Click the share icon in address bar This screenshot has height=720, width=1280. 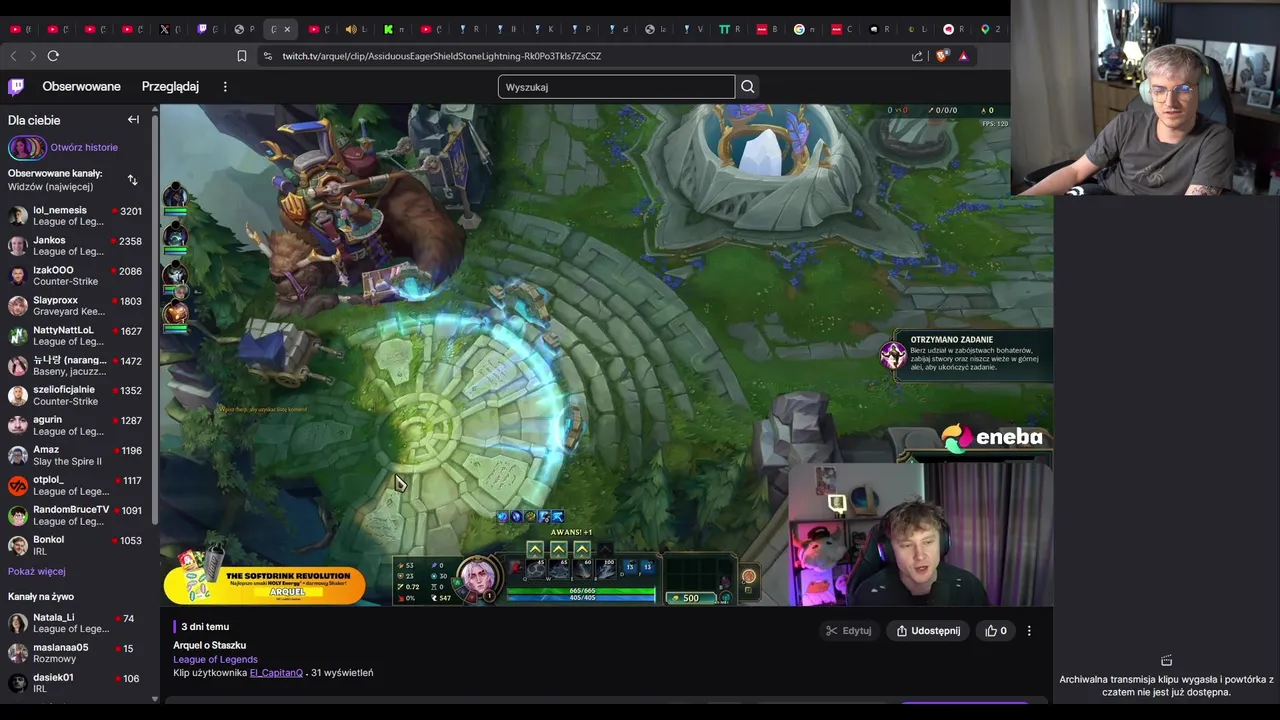pyautogui.click(x=917, y=56)
